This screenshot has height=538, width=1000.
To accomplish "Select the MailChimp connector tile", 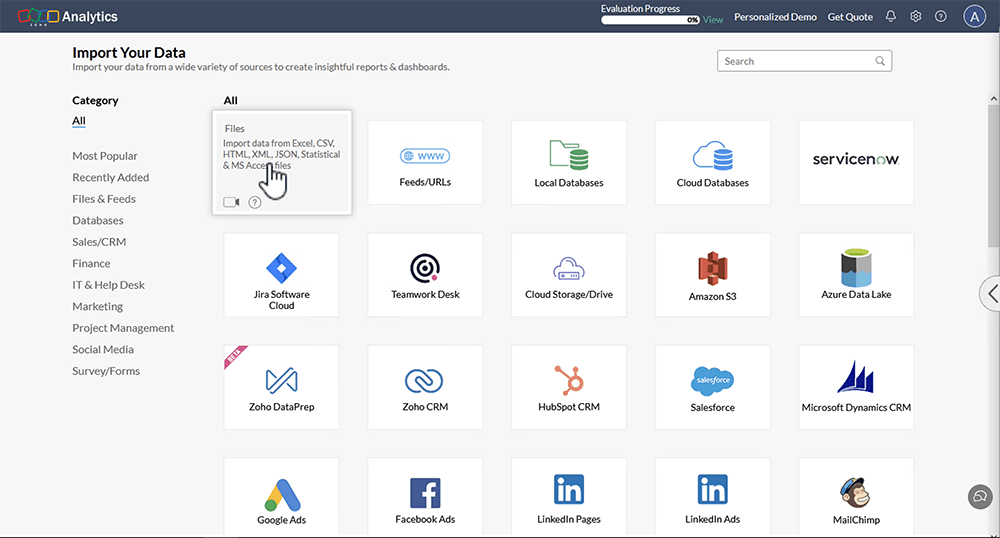I will 856,497.
